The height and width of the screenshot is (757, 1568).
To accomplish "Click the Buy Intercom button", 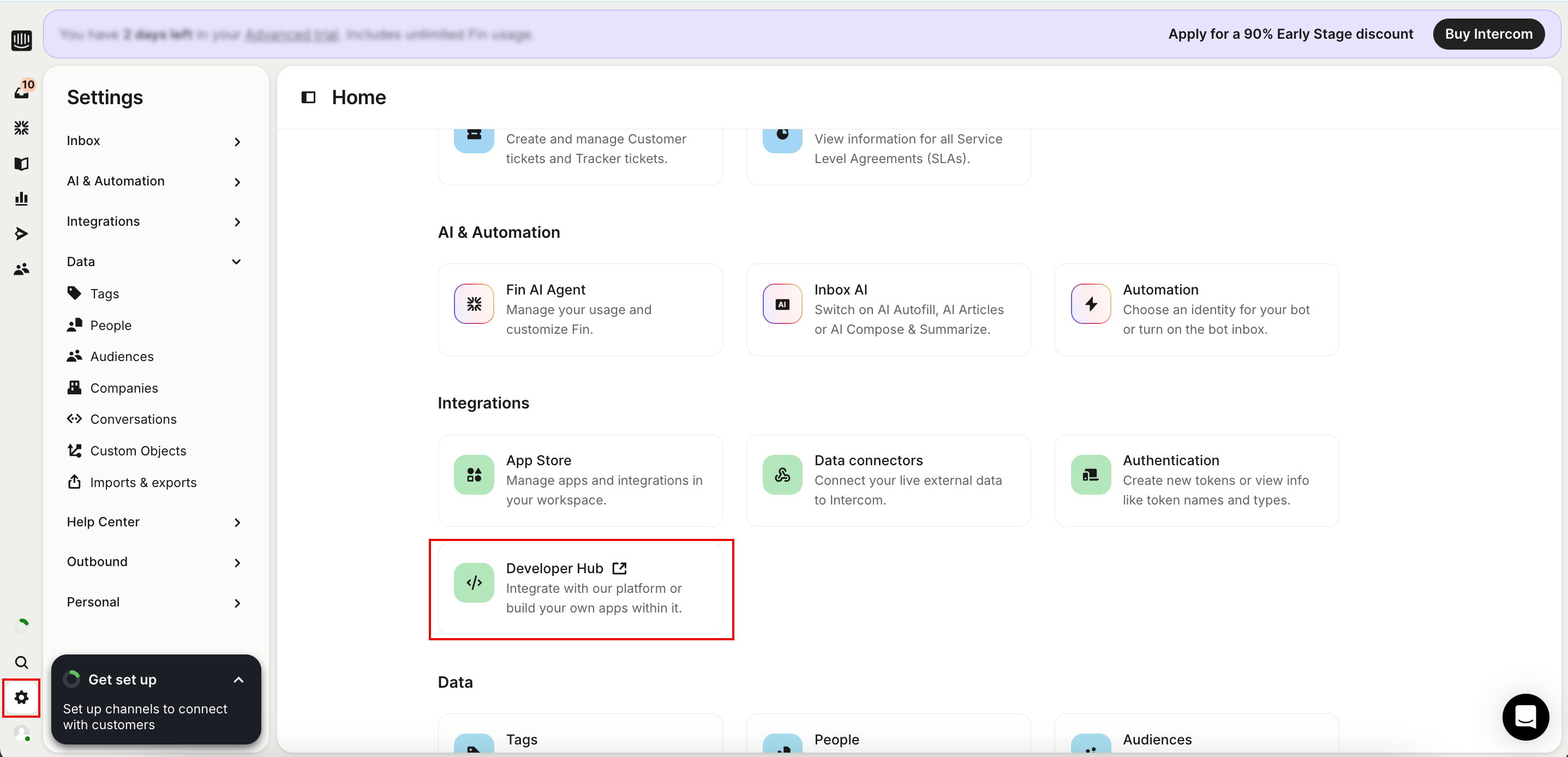I will coord(1489,34).
